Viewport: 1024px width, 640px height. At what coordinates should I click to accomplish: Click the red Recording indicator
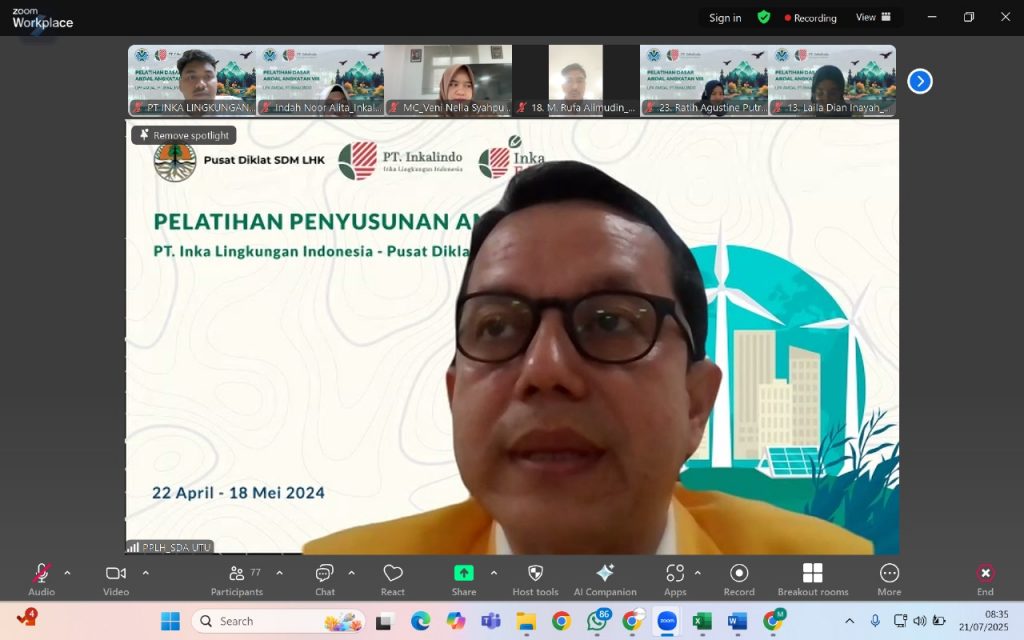tap(810, 18)
